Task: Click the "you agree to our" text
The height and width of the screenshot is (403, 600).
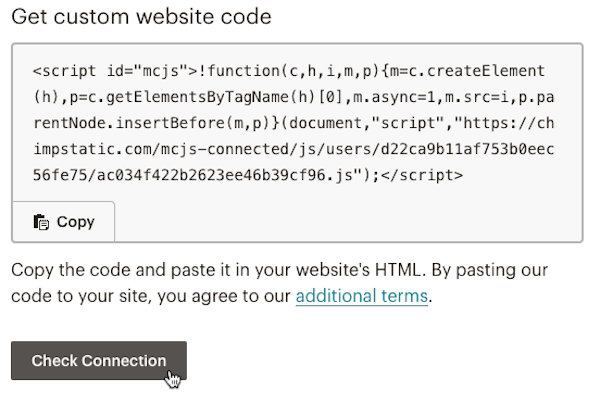Action: coord(223,296)
